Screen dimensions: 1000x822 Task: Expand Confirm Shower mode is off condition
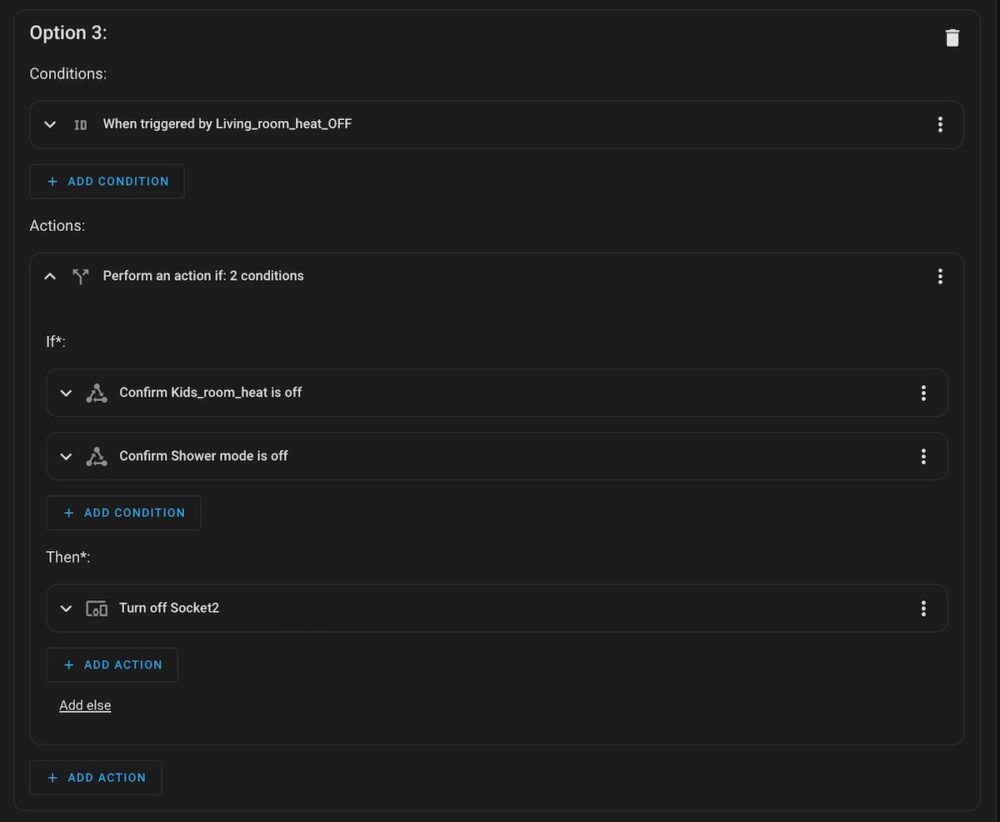[x=66, y=456]
